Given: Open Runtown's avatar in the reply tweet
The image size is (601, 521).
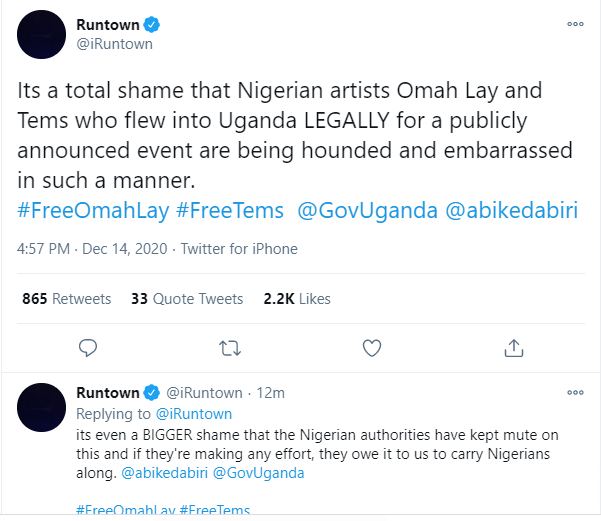Looking at the screenshot, I should (x=41, y=405).
